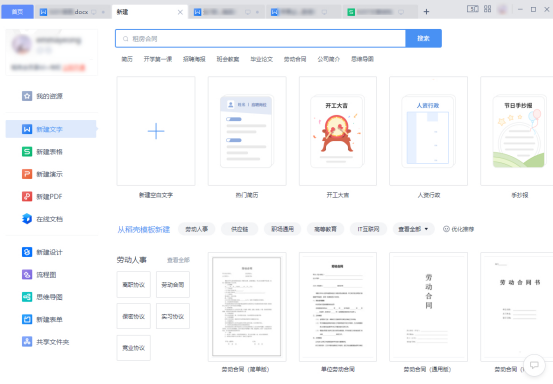This screenshot has width=553, height=384.
Task: Open 劳动合同书 template thumbnail
Action: pos(517,307)
